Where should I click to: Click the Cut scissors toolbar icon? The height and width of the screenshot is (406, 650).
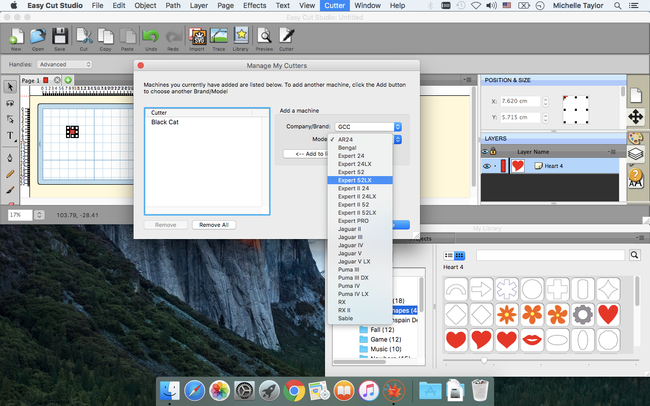click(84, 37)
